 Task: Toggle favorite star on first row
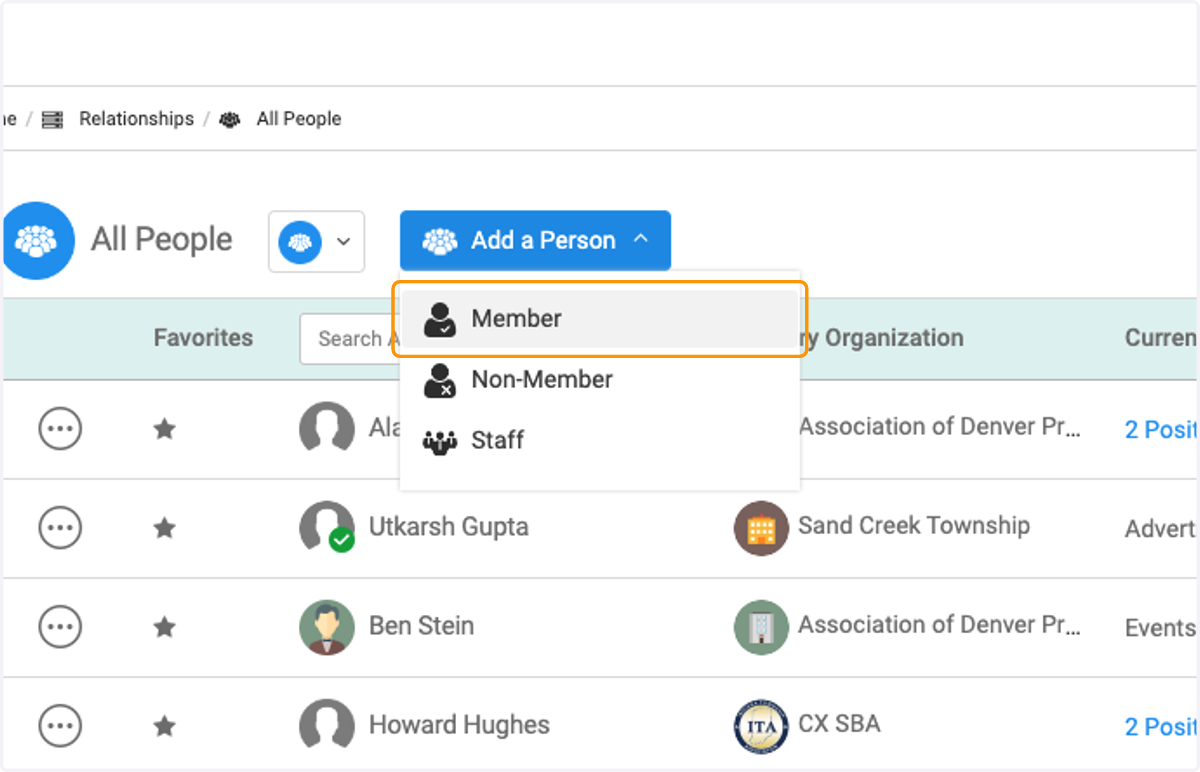(164, 429)
